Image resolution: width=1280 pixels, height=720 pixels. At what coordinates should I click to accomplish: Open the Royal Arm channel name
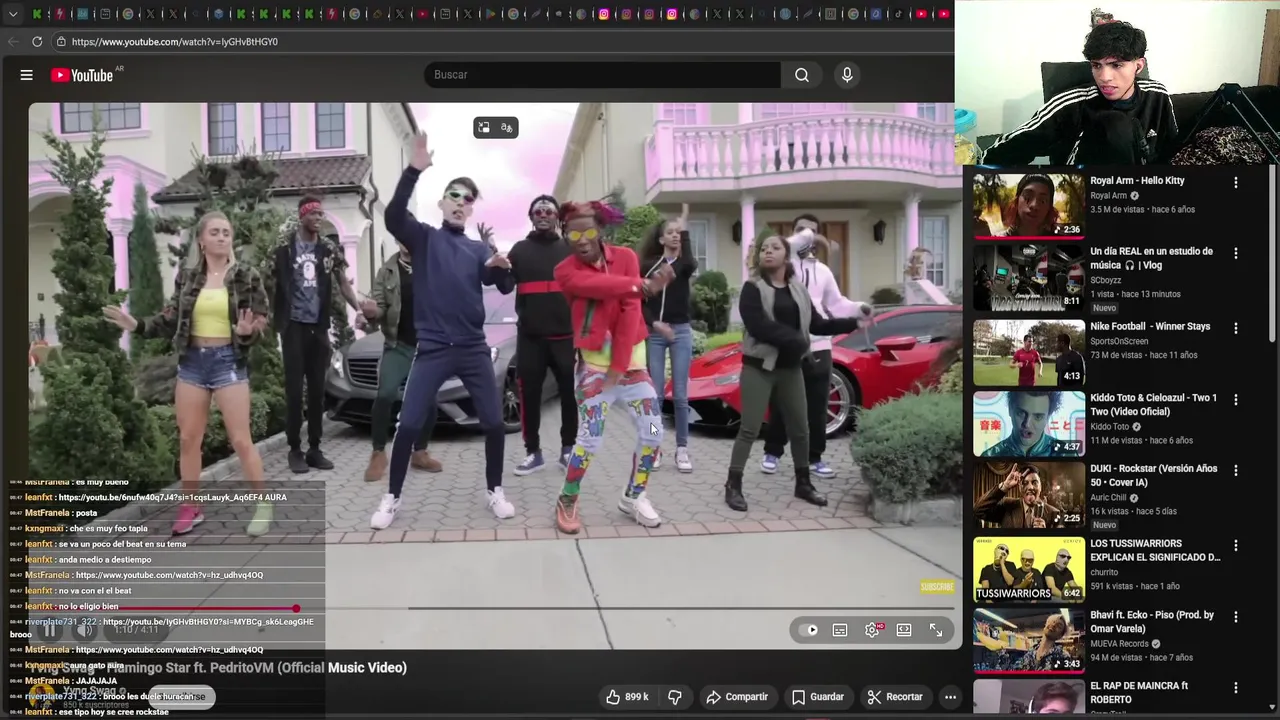pyautogui.click(x=1108, y=196)
